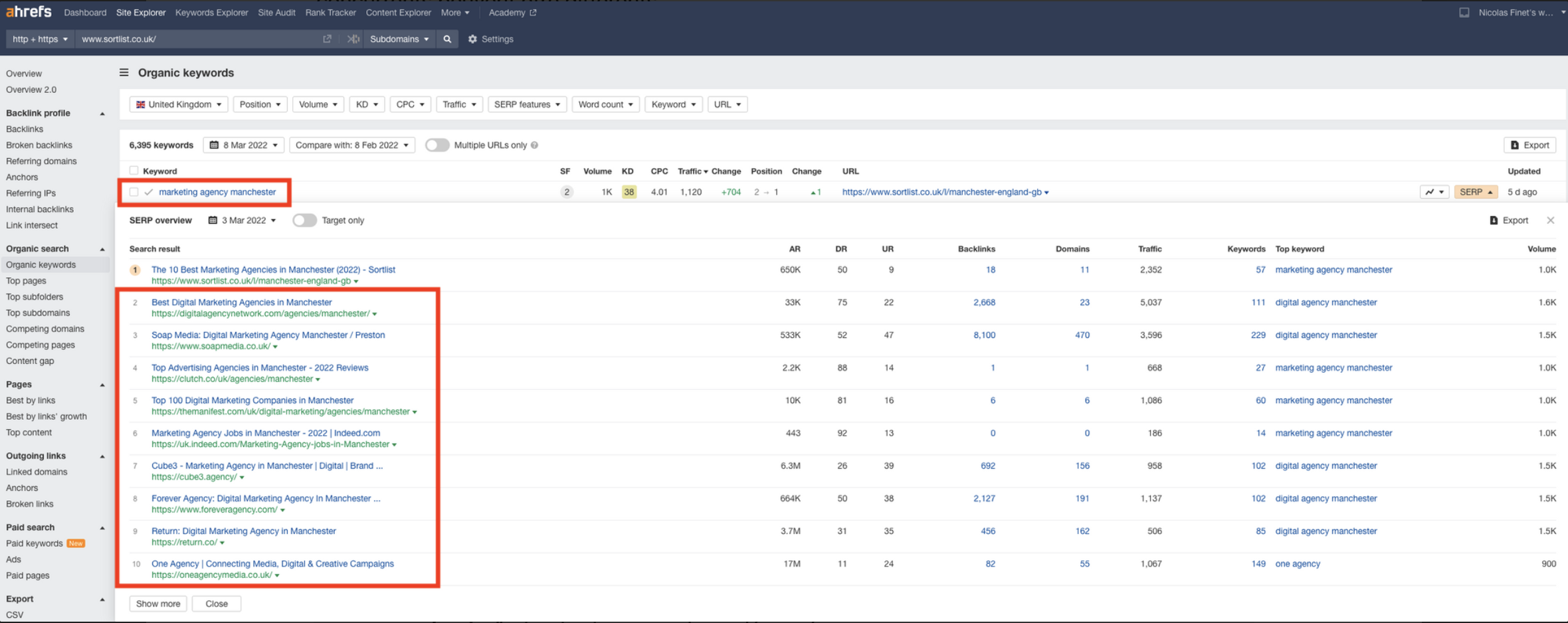This screenshot has width=1568, height=623.
Task: Click the position history chart icon
Action: coord(1434,192)
